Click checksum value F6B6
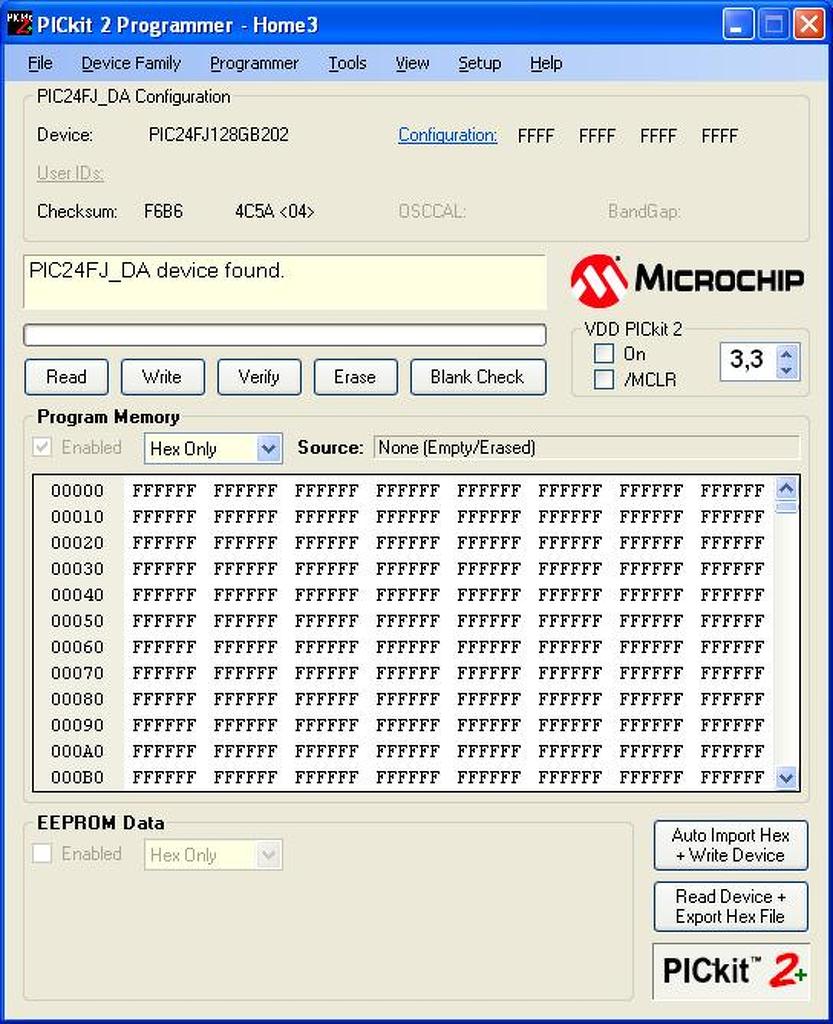 click(x=163, y=212)
